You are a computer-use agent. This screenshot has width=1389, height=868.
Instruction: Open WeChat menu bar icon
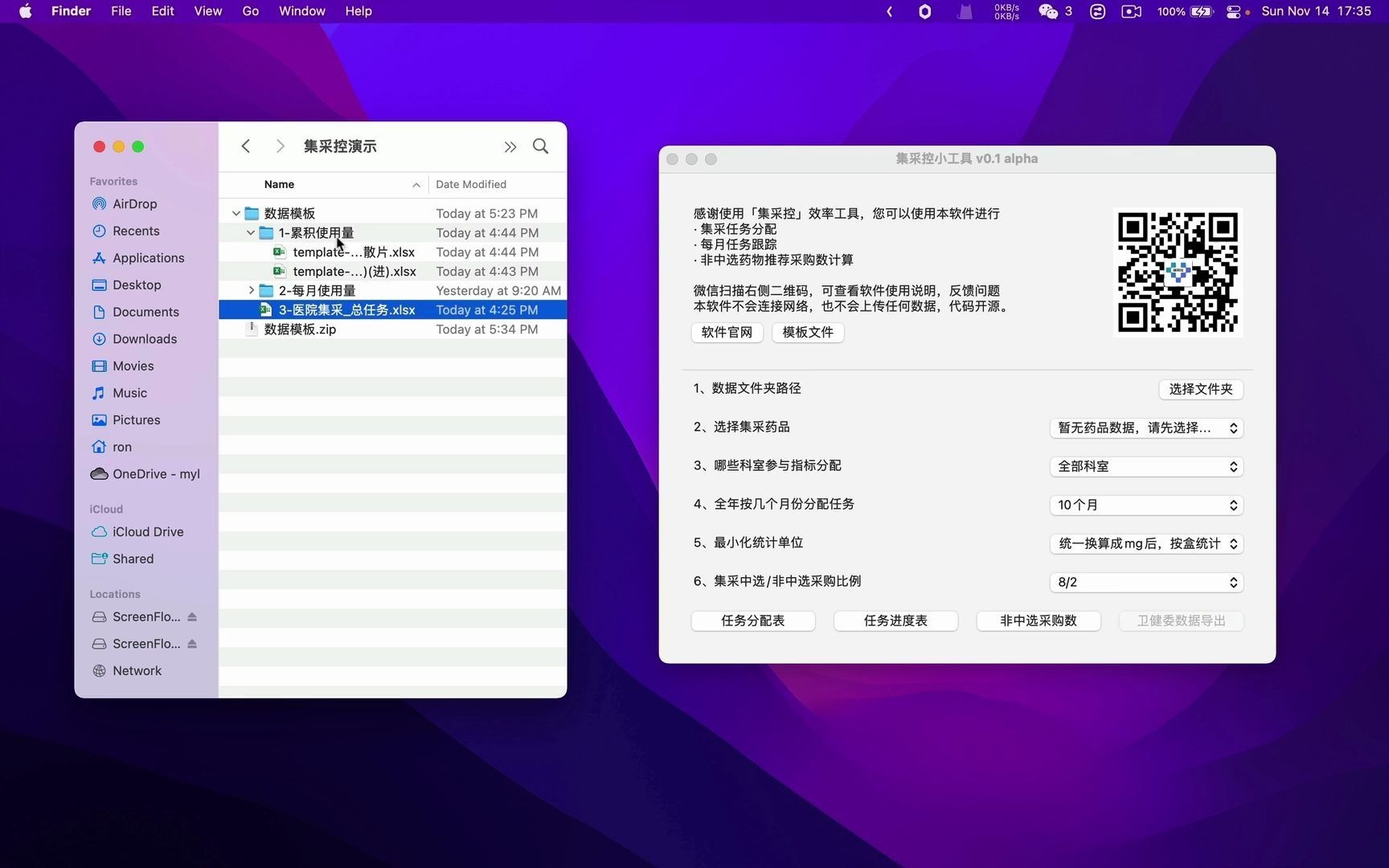(1048, 11)
